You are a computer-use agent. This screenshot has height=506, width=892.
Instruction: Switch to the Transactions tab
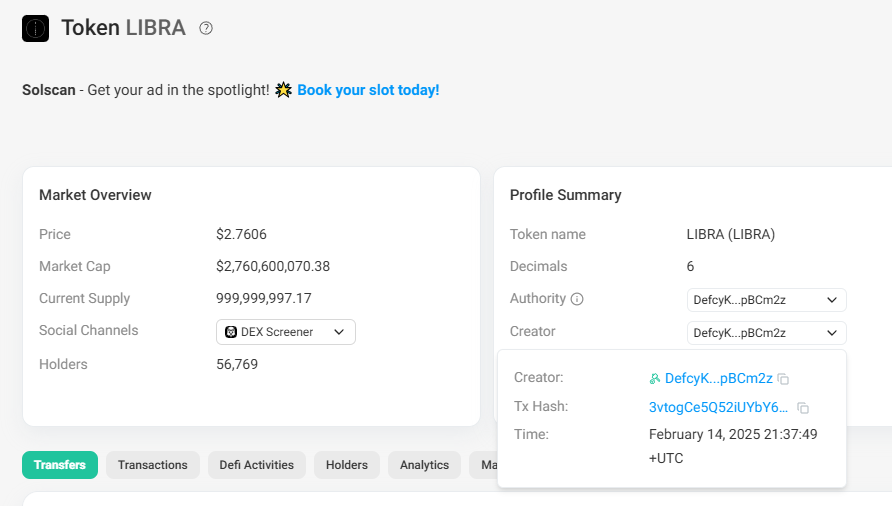[152, 465]
